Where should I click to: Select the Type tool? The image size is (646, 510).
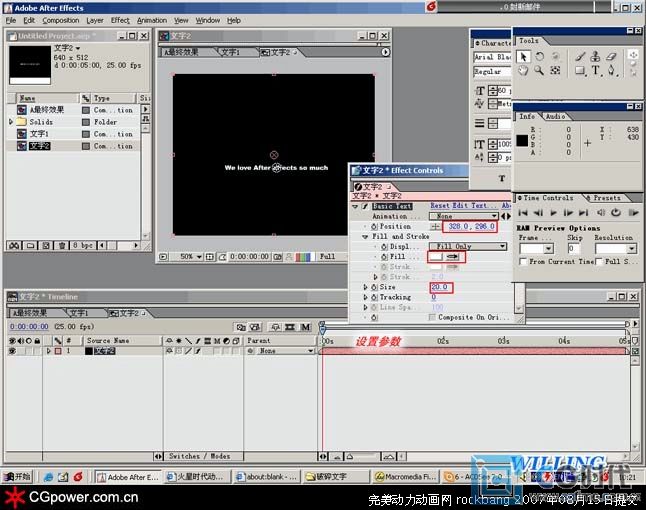(596, 71)
